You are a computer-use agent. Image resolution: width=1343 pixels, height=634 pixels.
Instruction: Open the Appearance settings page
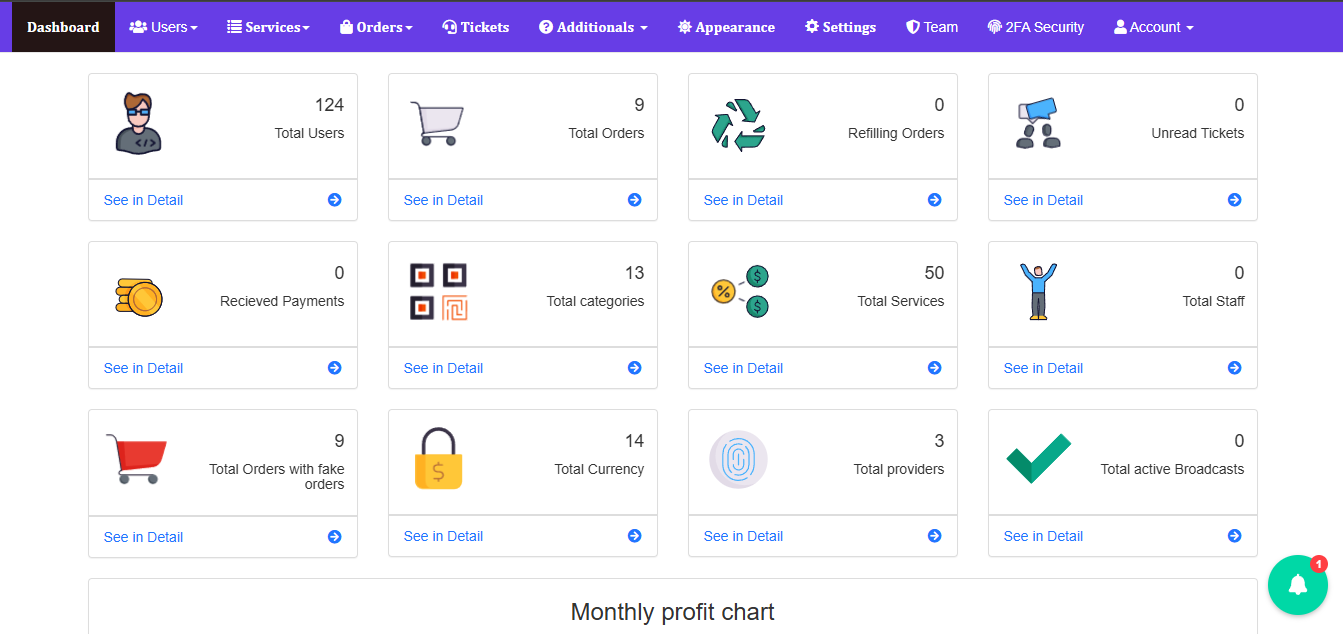pyautogui.click(x=725, y=27)
